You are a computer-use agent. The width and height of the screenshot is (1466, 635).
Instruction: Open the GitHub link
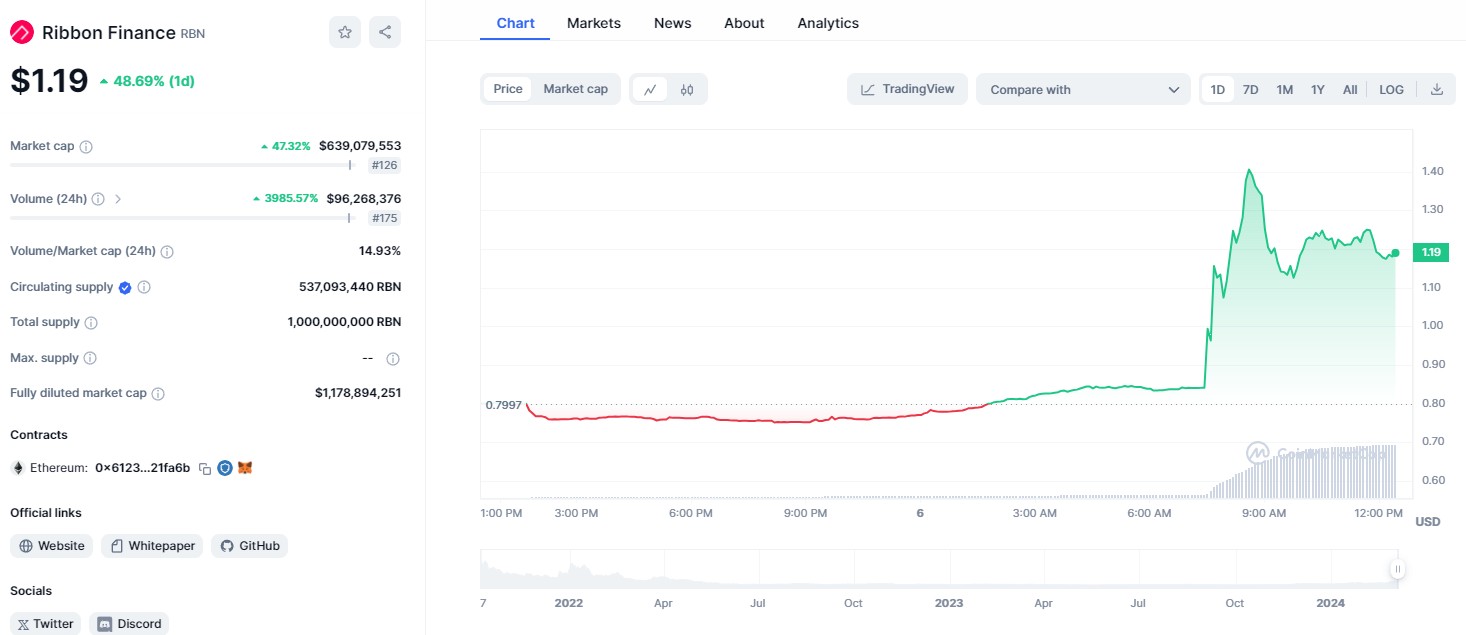coord(249,546)
